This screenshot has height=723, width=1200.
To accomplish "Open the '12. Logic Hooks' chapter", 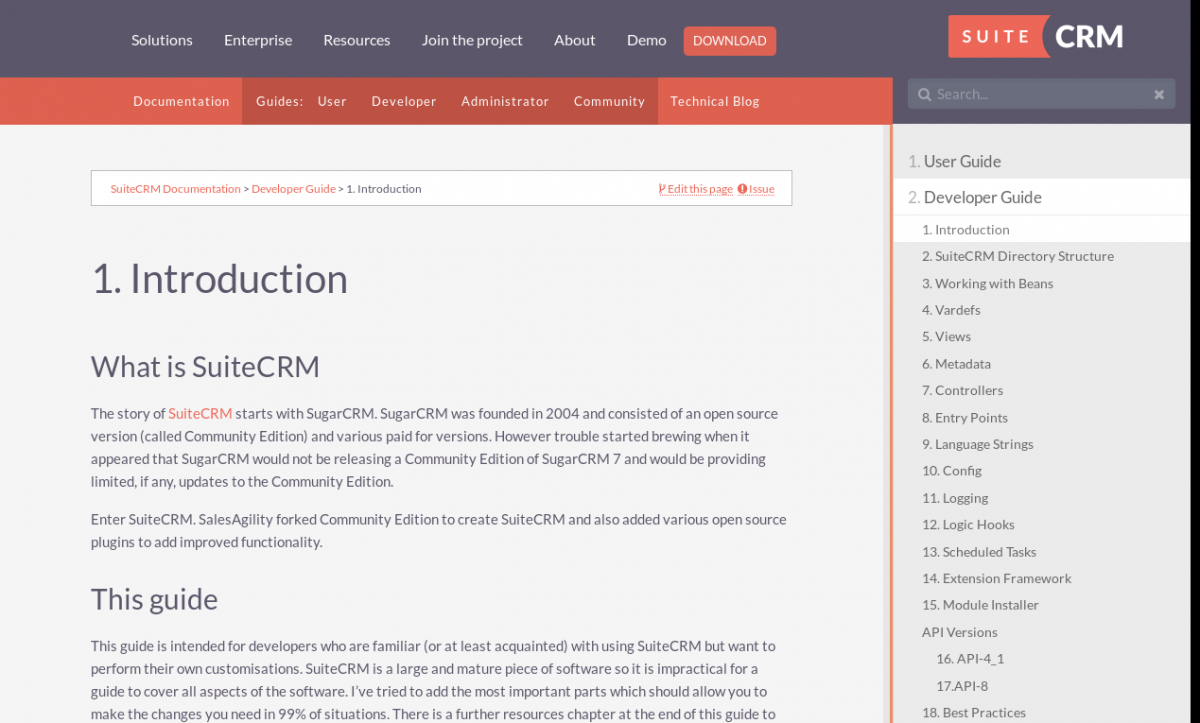I will 968,524.
